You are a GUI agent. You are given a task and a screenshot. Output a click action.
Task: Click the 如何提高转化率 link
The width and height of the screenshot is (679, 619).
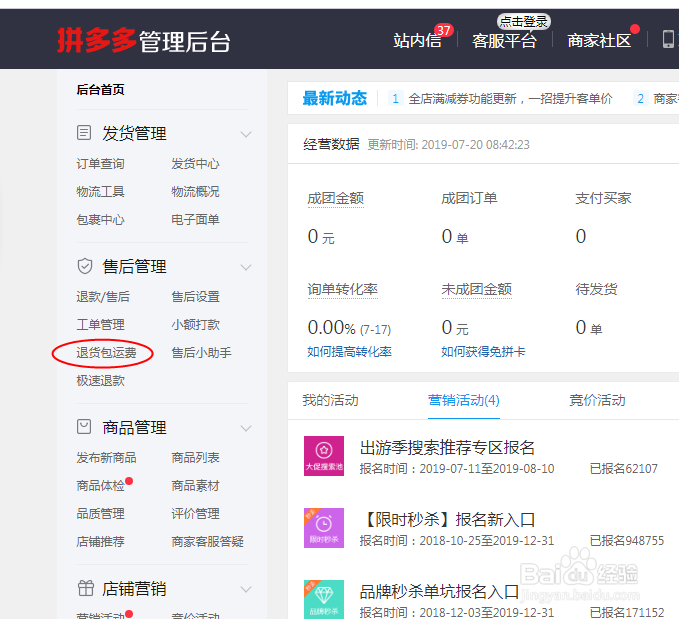pyautogui.click(x=349, y=351)
